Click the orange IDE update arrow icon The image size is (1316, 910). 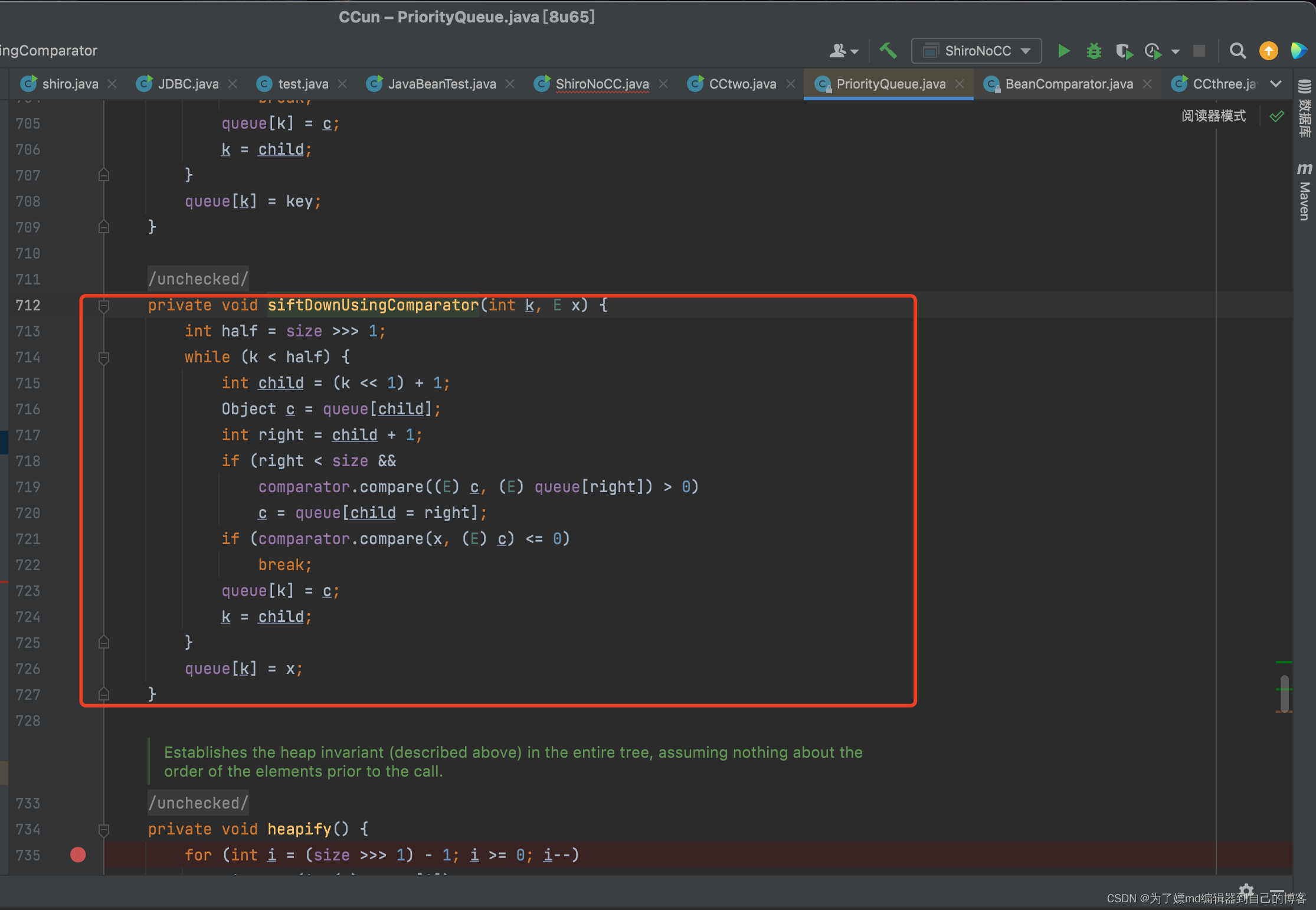(x=1268, y=51)
